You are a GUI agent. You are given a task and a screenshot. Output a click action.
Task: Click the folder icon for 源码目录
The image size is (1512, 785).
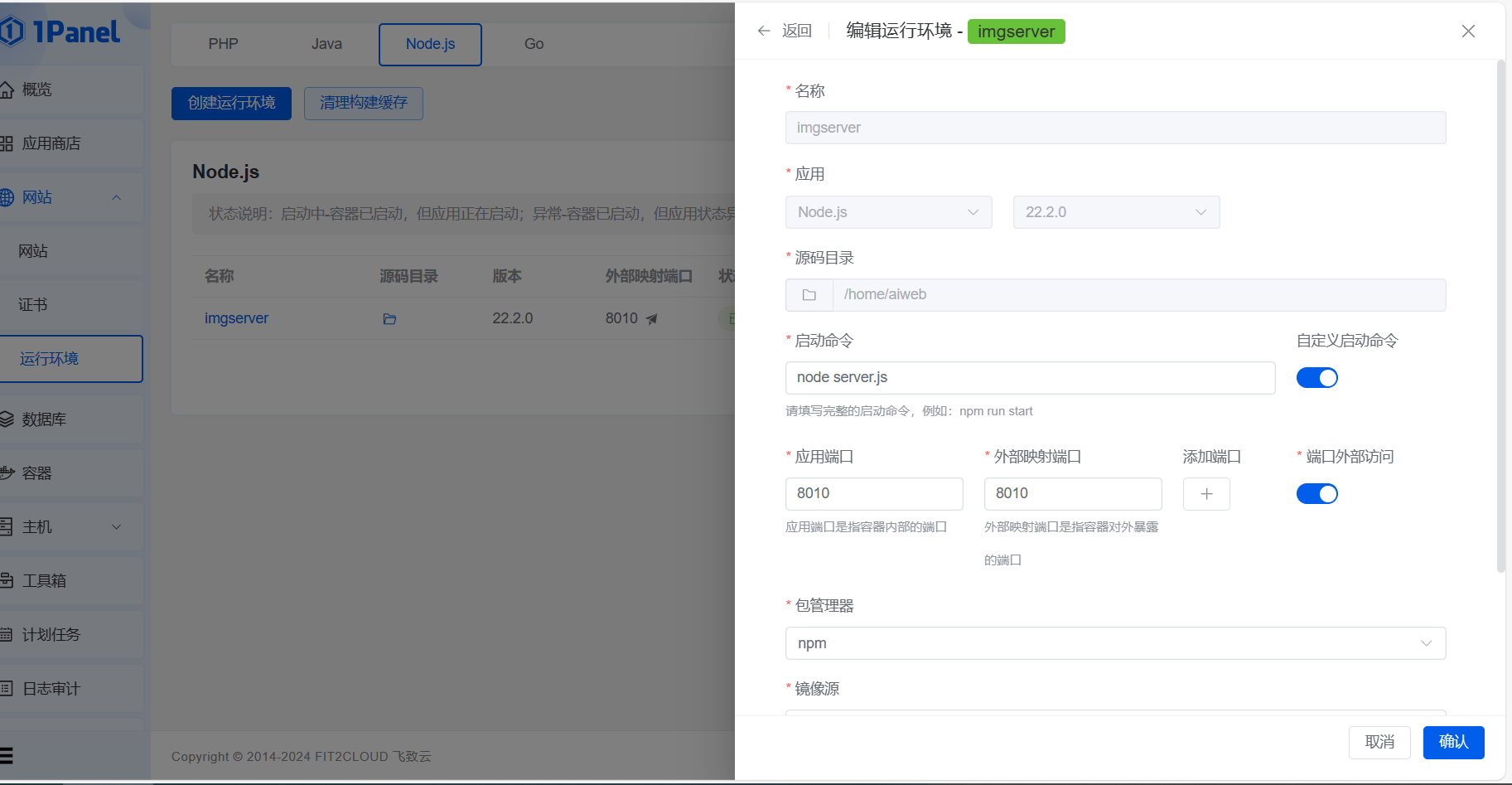(809, 295)
